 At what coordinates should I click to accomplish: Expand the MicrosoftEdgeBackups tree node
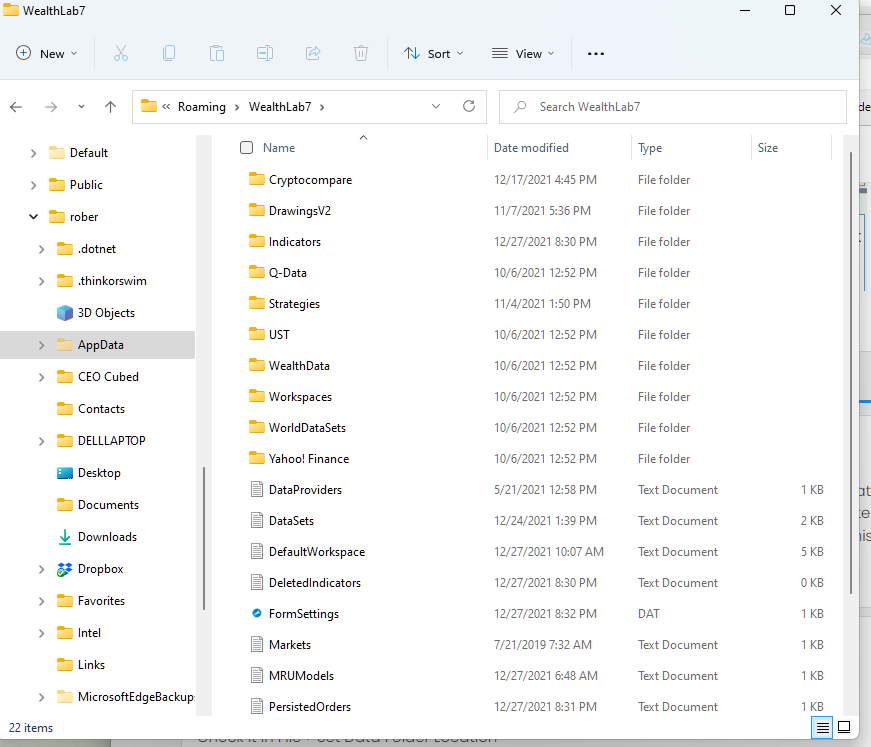tap(41, 697)
